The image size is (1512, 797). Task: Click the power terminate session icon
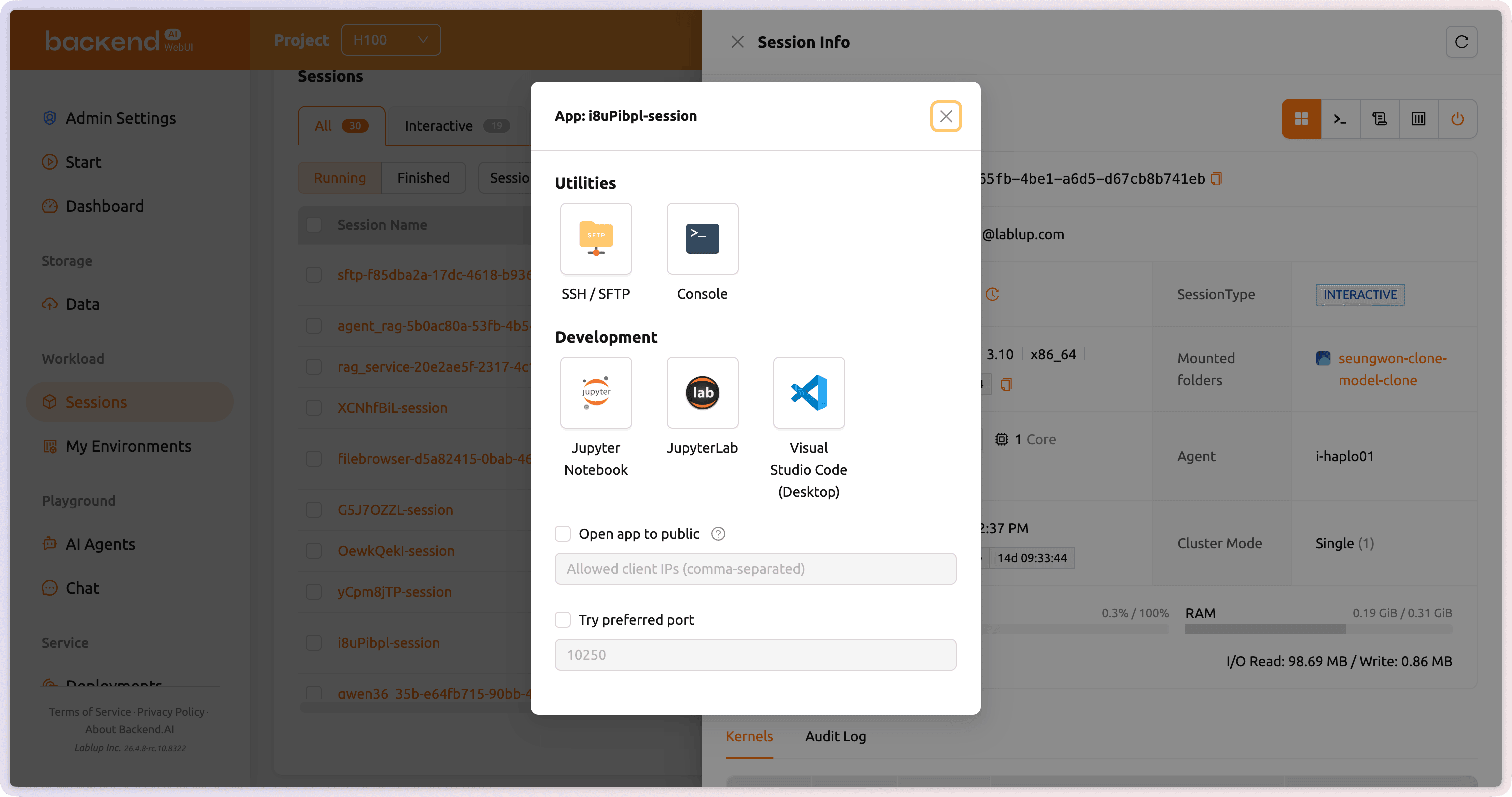[1457, 119]
